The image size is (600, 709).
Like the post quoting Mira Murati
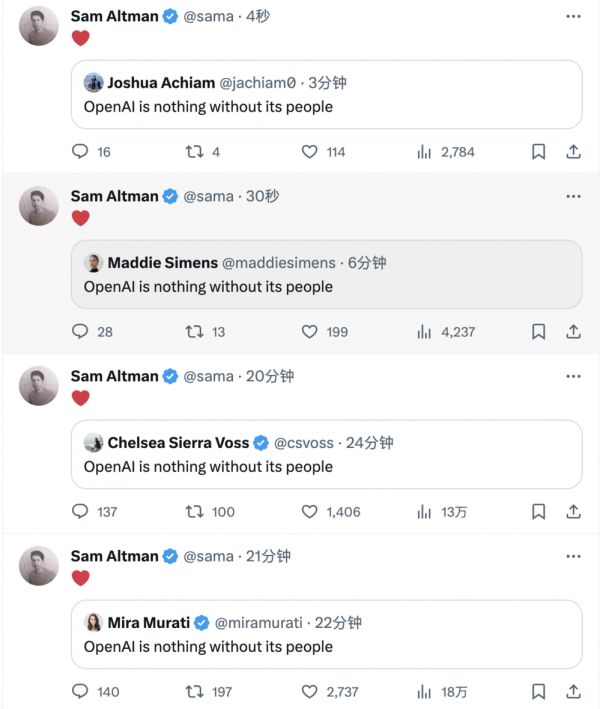tap(310, 692)
